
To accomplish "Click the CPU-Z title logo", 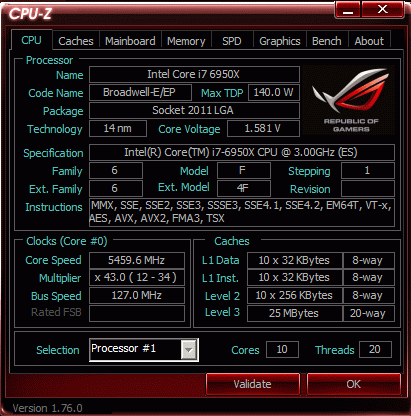I will coord(31,14).
